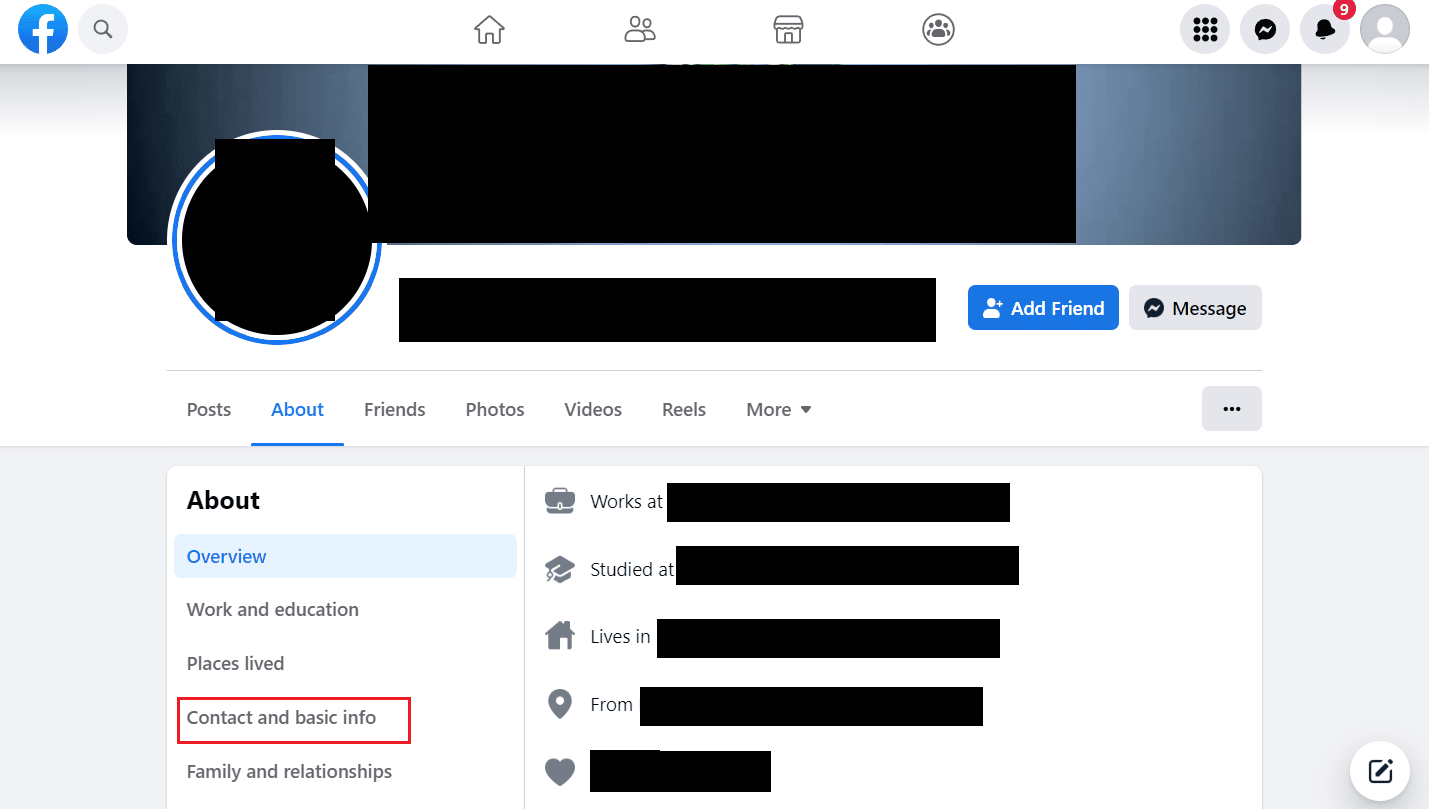Screen dimensions: 1429x809
Task: Check notifications via the bell icon
Action: click(1324, 30)
